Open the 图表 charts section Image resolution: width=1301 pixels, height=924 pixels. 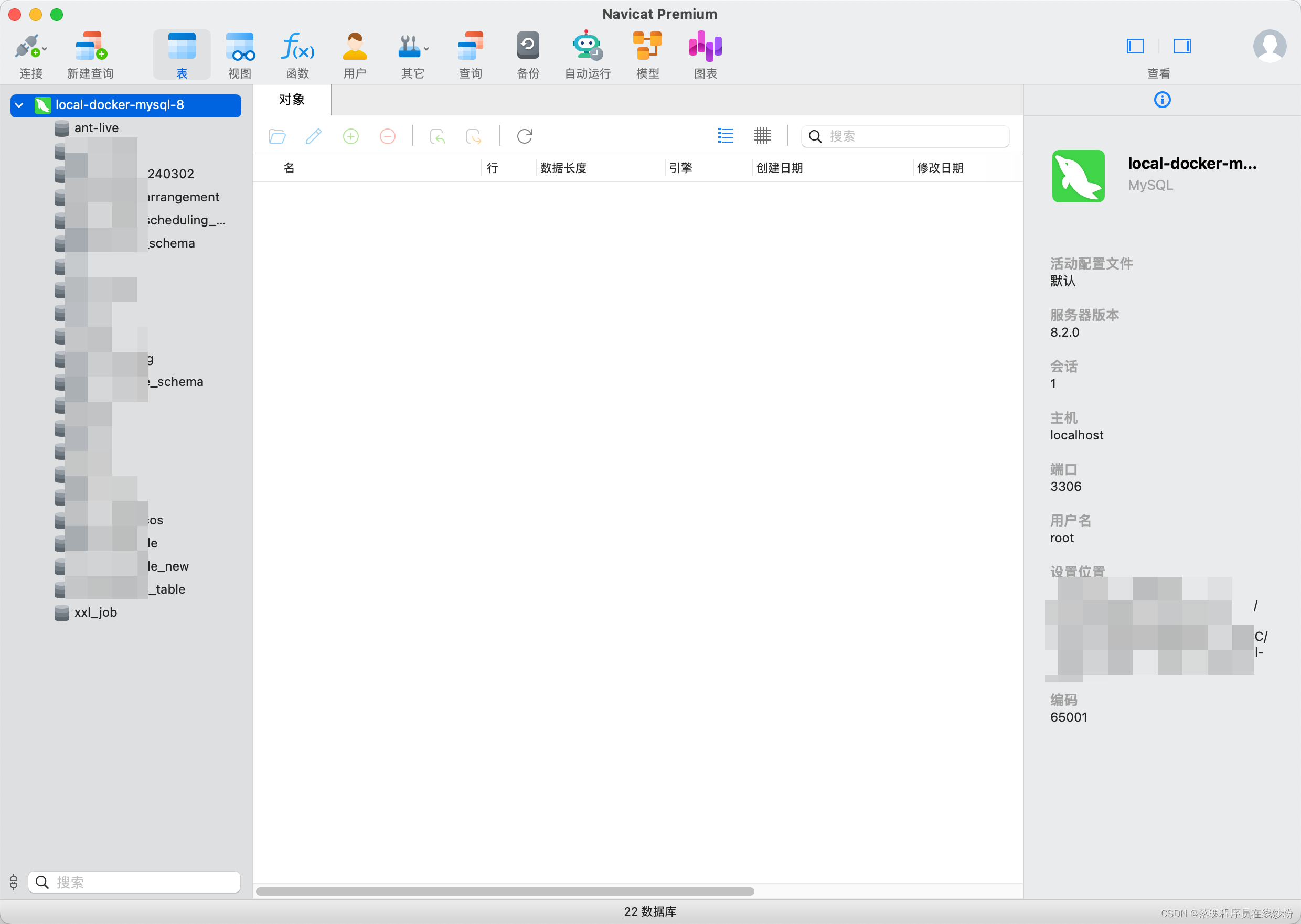click(x=705, y=55)
